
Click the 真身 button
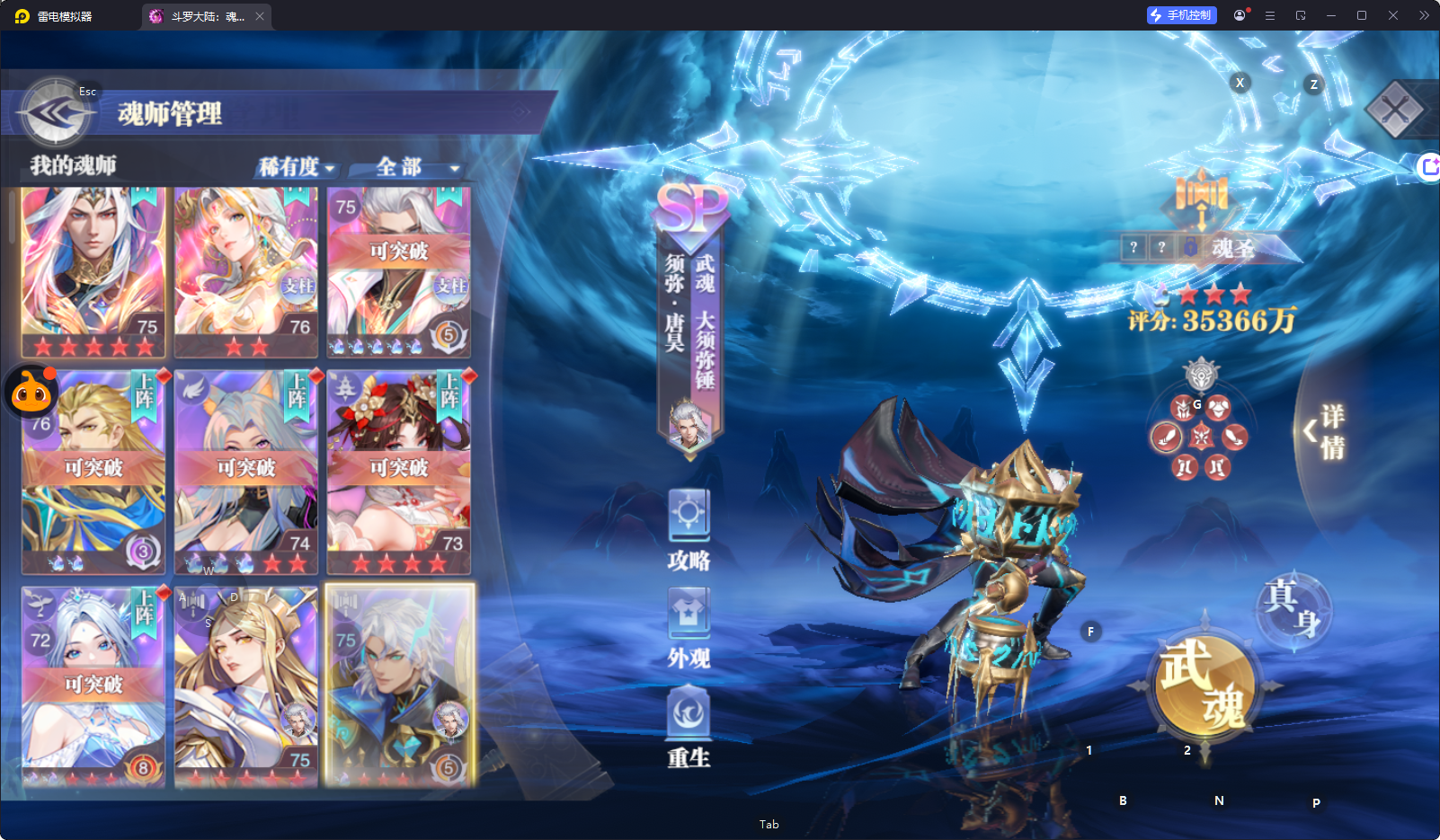pos(1293,609)
